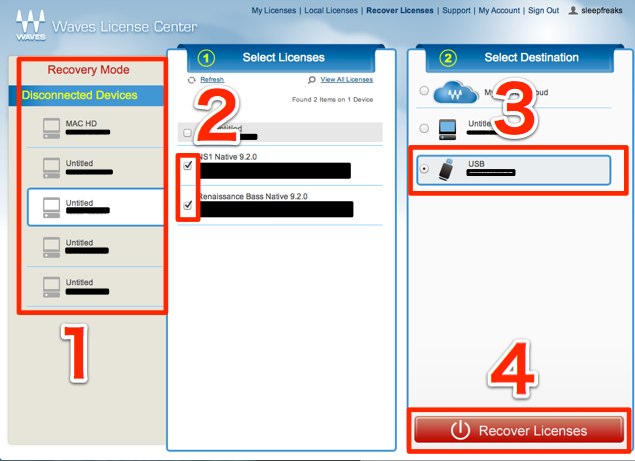
Task: Toggle the NS1 Native 9.2.0 checkbox
Action: 188,165
